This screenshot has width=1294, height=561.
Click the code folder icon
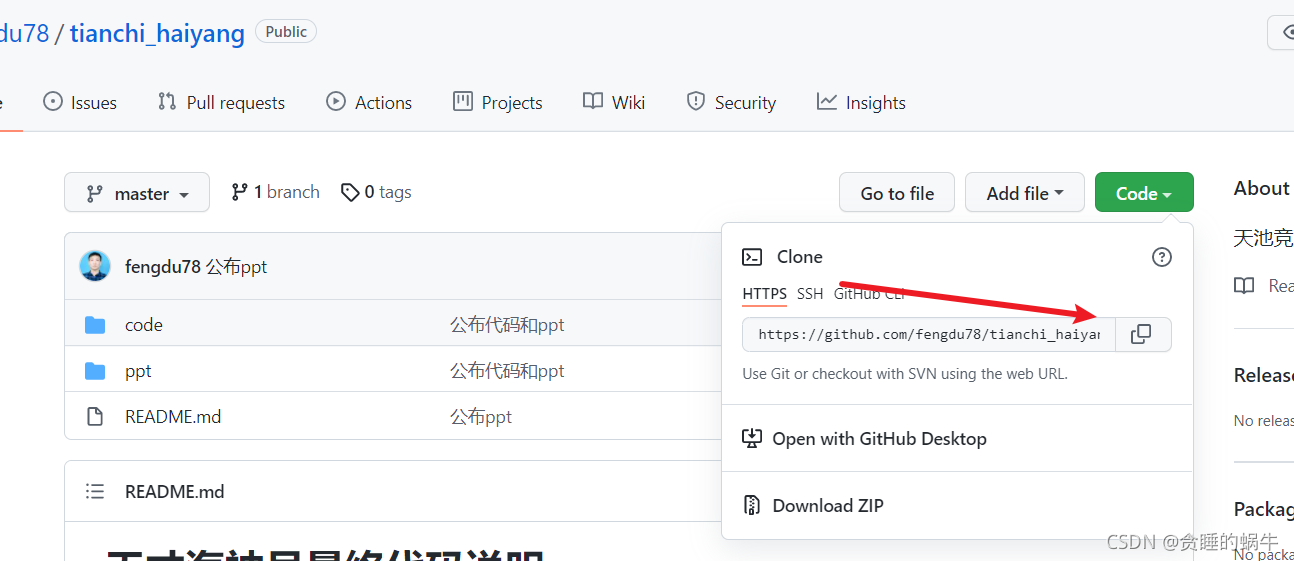point(95,324)
